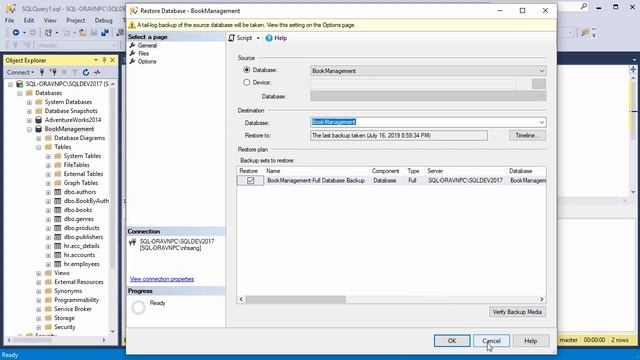Viewport: 640px width, 360px height.
Task: Open the File menu
Action: (x=9, y=20)
